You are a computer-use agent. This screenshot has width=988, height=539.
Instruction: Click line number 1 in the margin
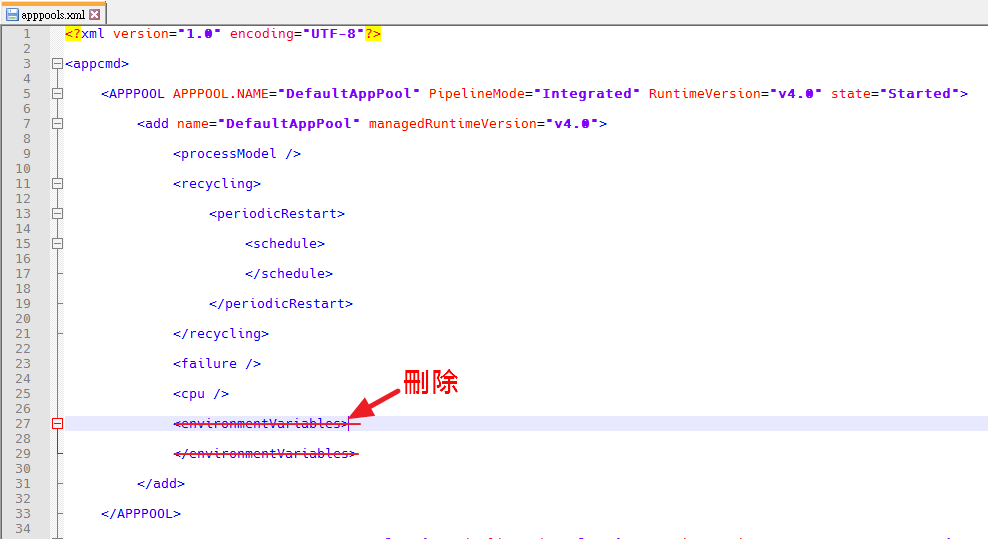pyautogui.click(x=25, y=34)
